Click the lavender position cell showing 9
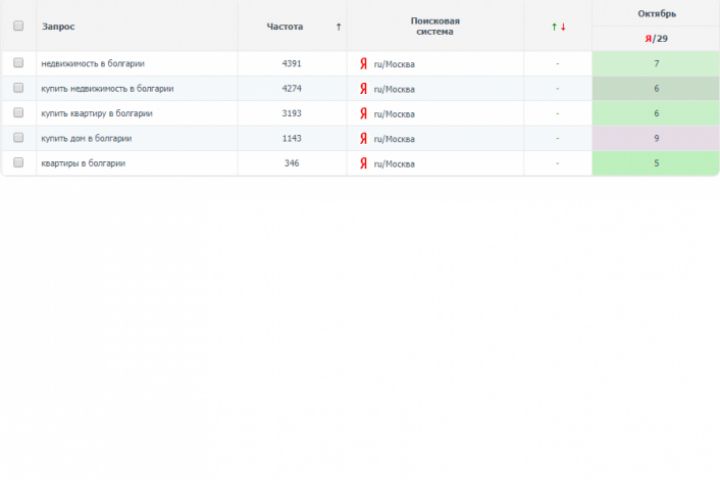This screenshot has width=720, height=480. [656, 139]
